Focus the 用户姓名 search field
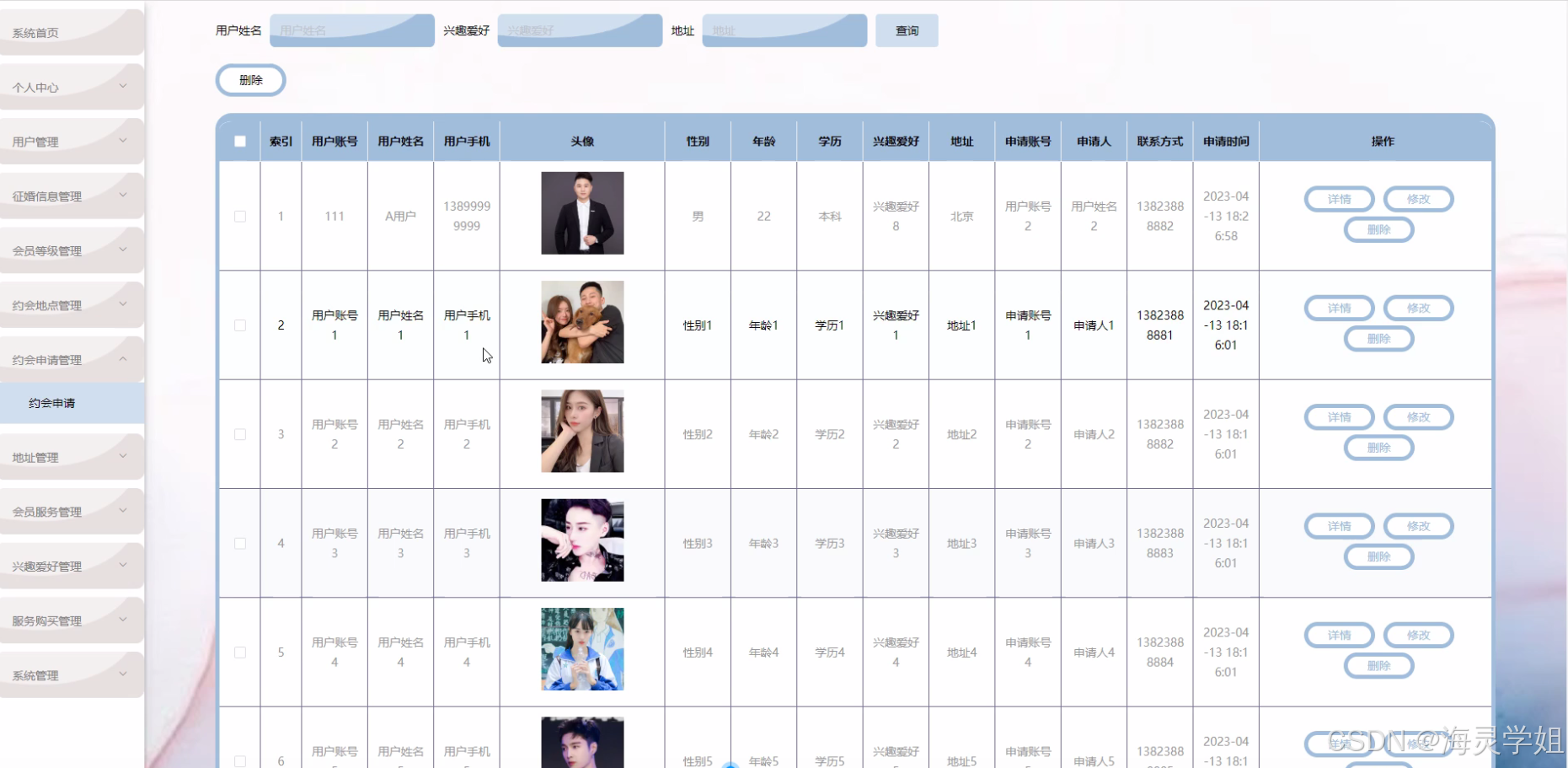Viewport: 1568px width, 768px height. pyautogui.click(x=352, y=30)
